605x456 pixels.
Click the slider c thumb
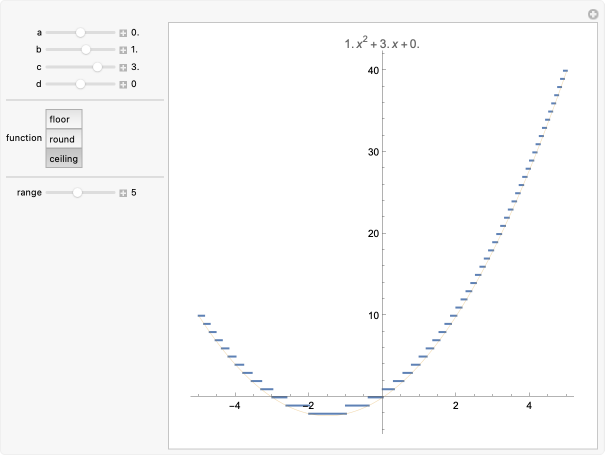(x=98, y=67)
